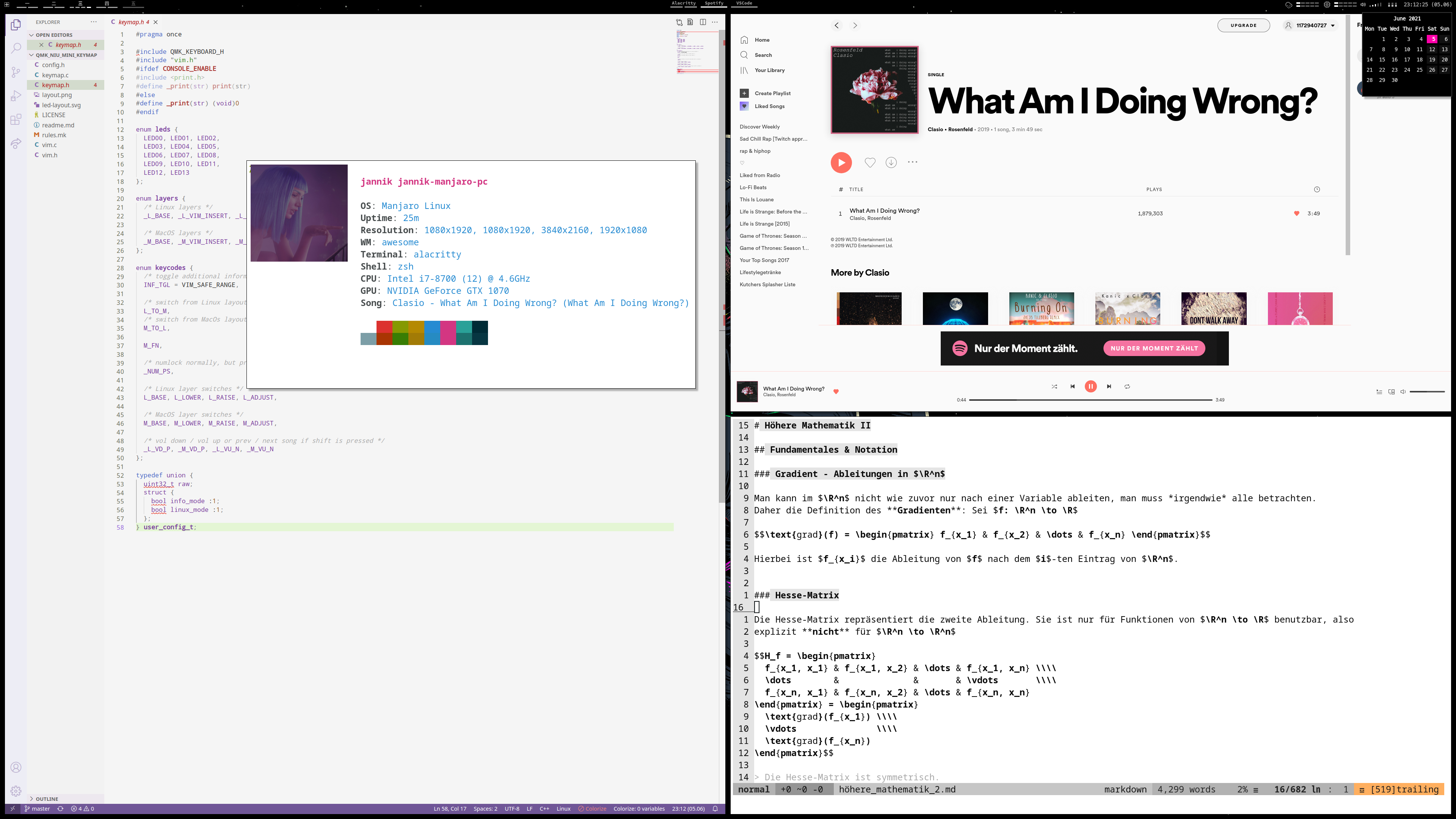Open Burning On album thumbnail
The width and height of the screenshot is (1456, 819).
[1041, 309]
